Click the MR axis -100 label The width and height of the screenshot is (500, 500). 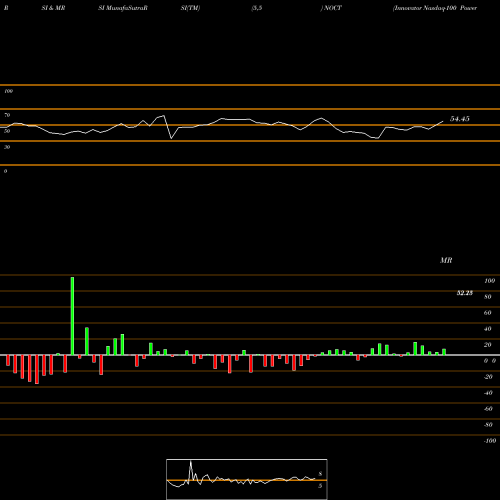tap(490, 441)
